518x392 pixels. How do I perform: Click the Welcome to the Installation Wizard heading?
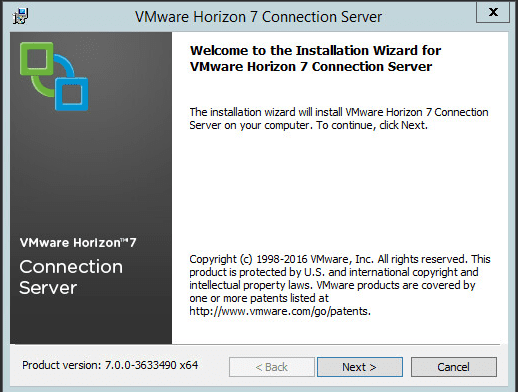point(315,58)
